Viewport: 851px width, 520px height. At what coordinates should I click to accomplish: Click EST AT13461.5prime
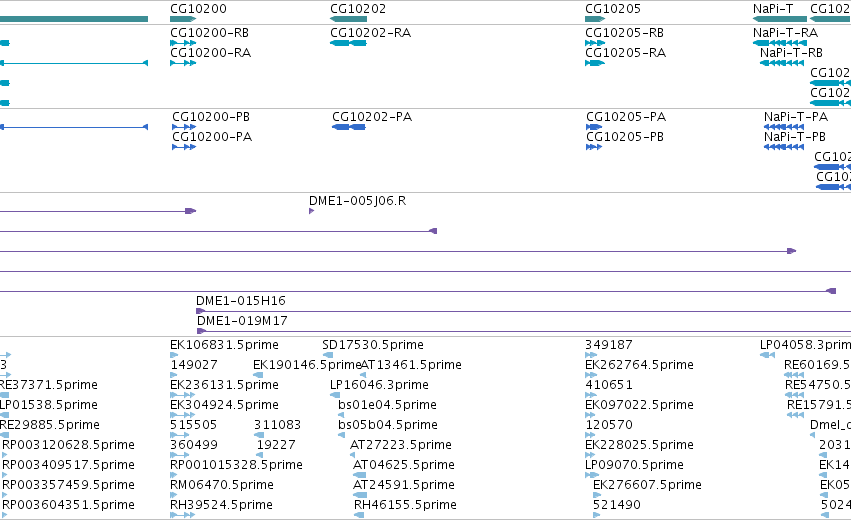point(411,365)
